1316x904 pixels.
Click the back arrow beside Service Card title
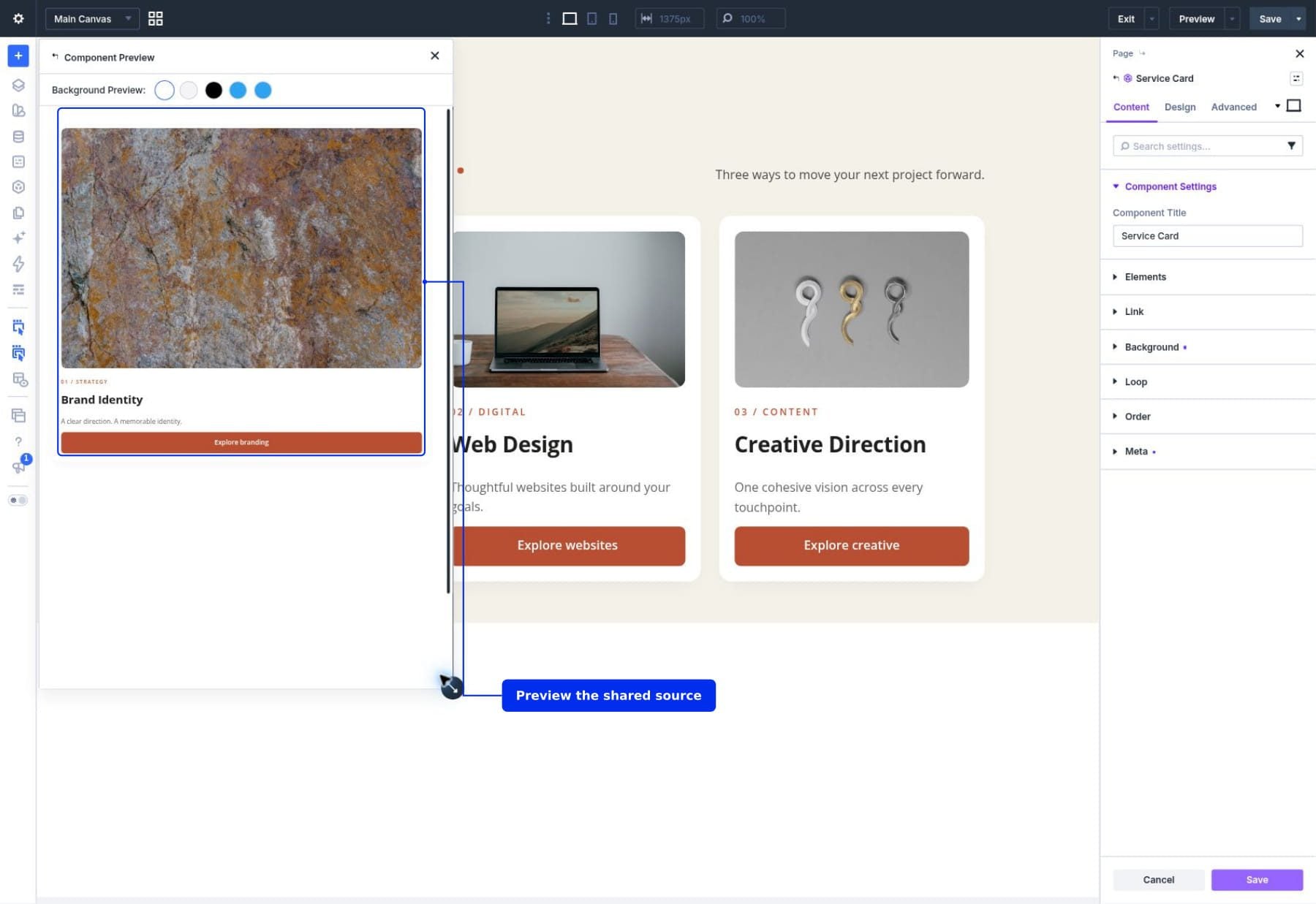(1116, 78)
